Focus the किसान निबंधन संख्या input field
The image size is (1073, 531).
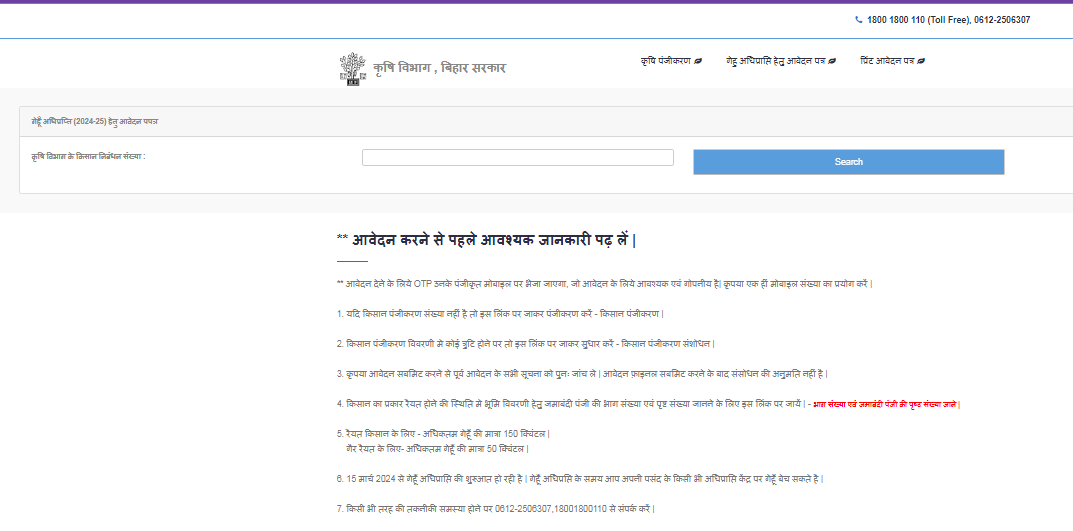tap(517, 158)
